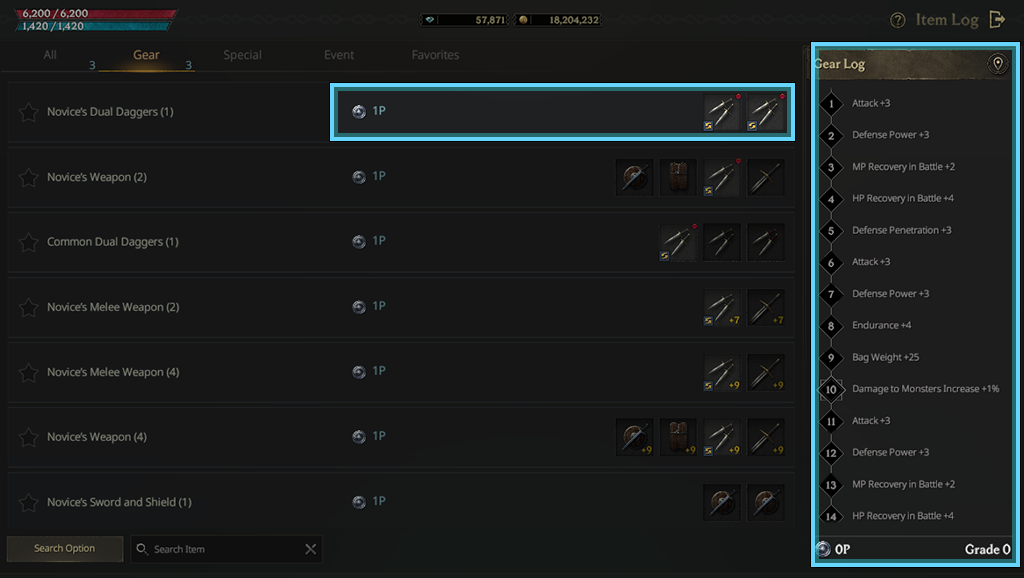1024x578 pixels.
Task: Click the diamond currency icon at top
Action: 430,20
